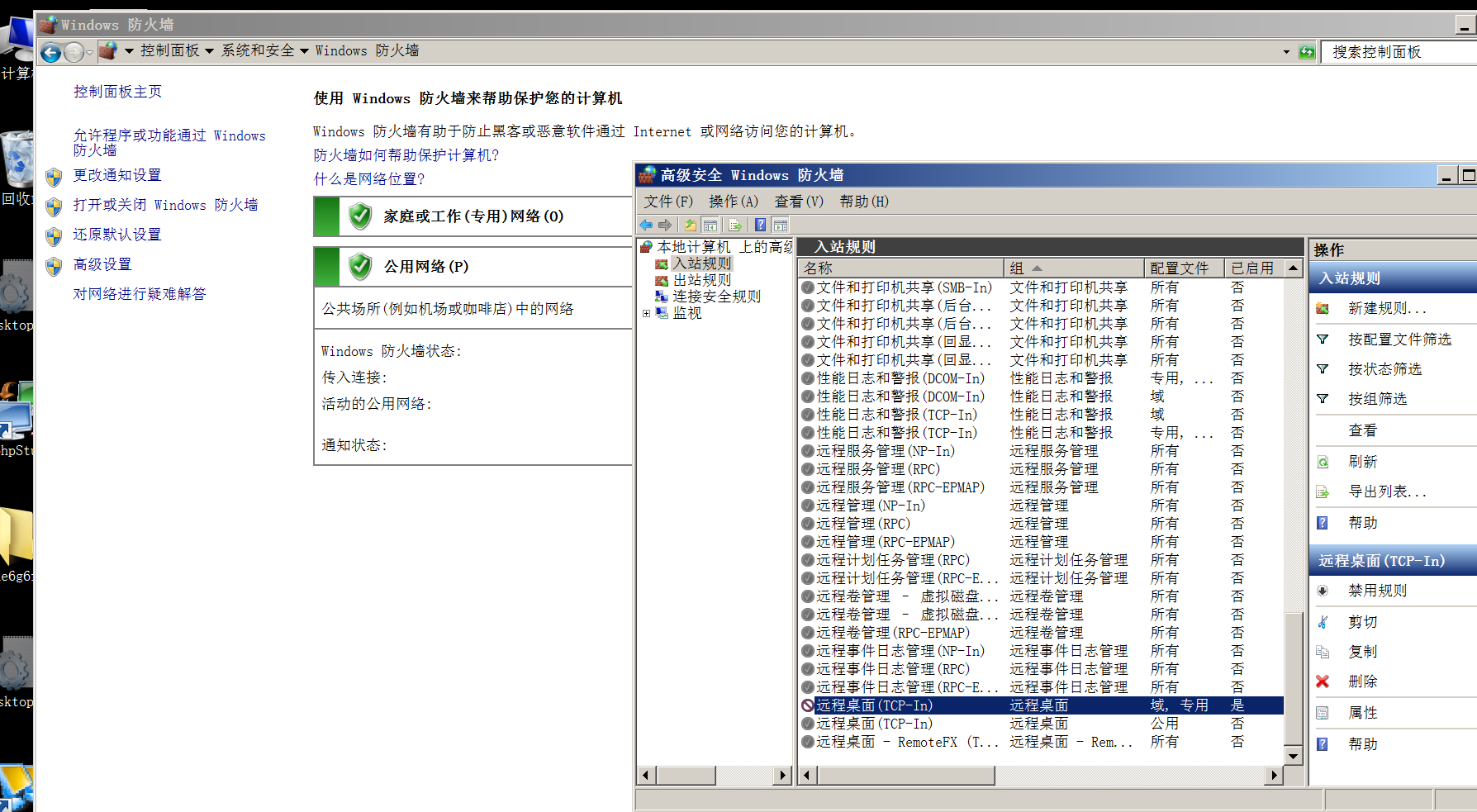Click 打开或关闭 Windows 防火墙 link
The image size is (1477, 812).
(165, 205)
